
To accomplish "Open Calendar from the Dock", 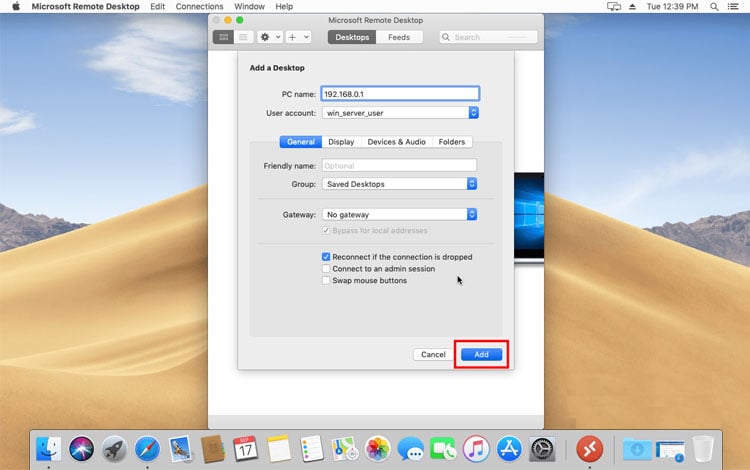I will tap(245, 449).
